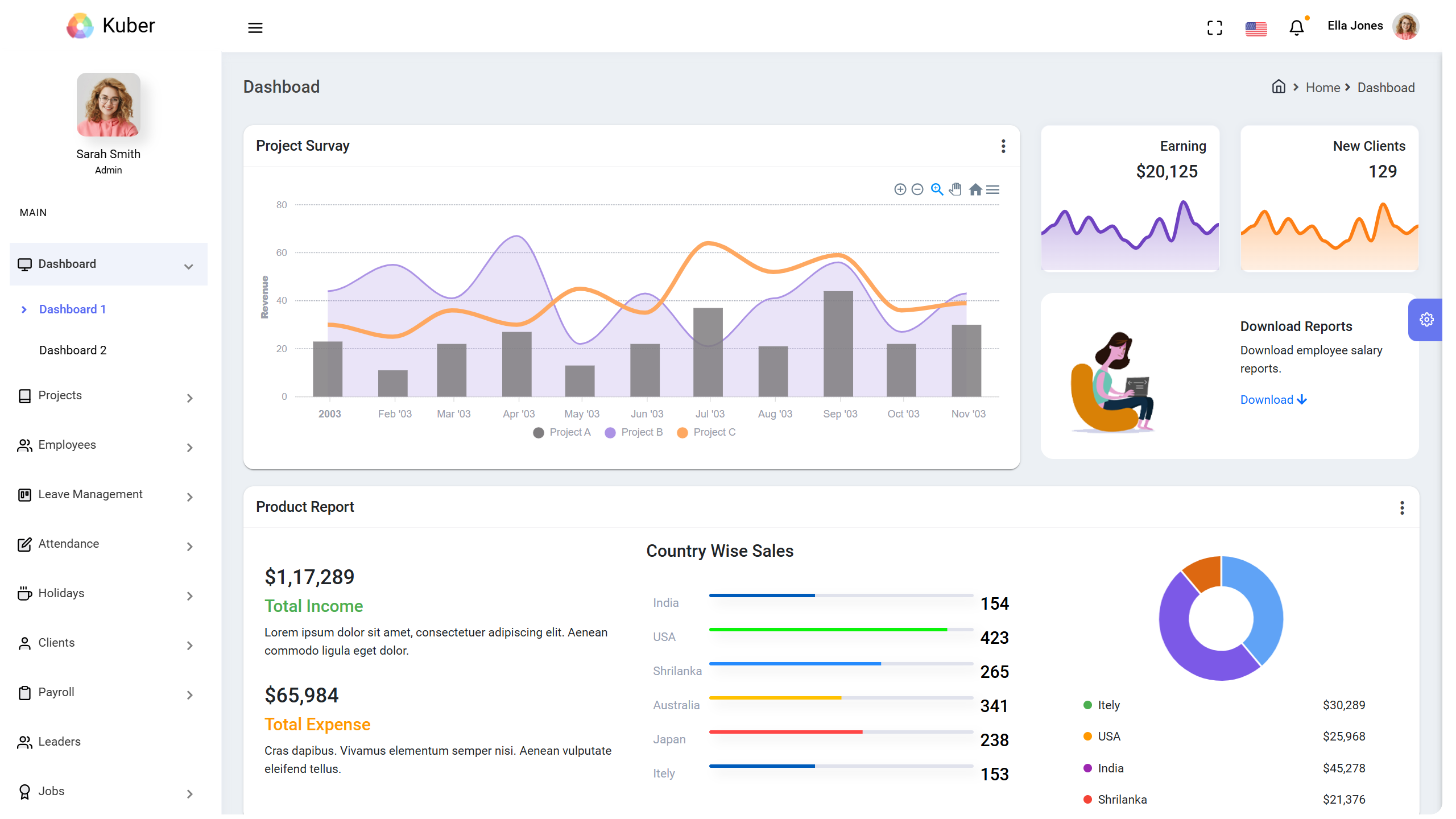Click the panning hand icon on the chart
Screen dimensions: 1456x819
pos(955,189)
